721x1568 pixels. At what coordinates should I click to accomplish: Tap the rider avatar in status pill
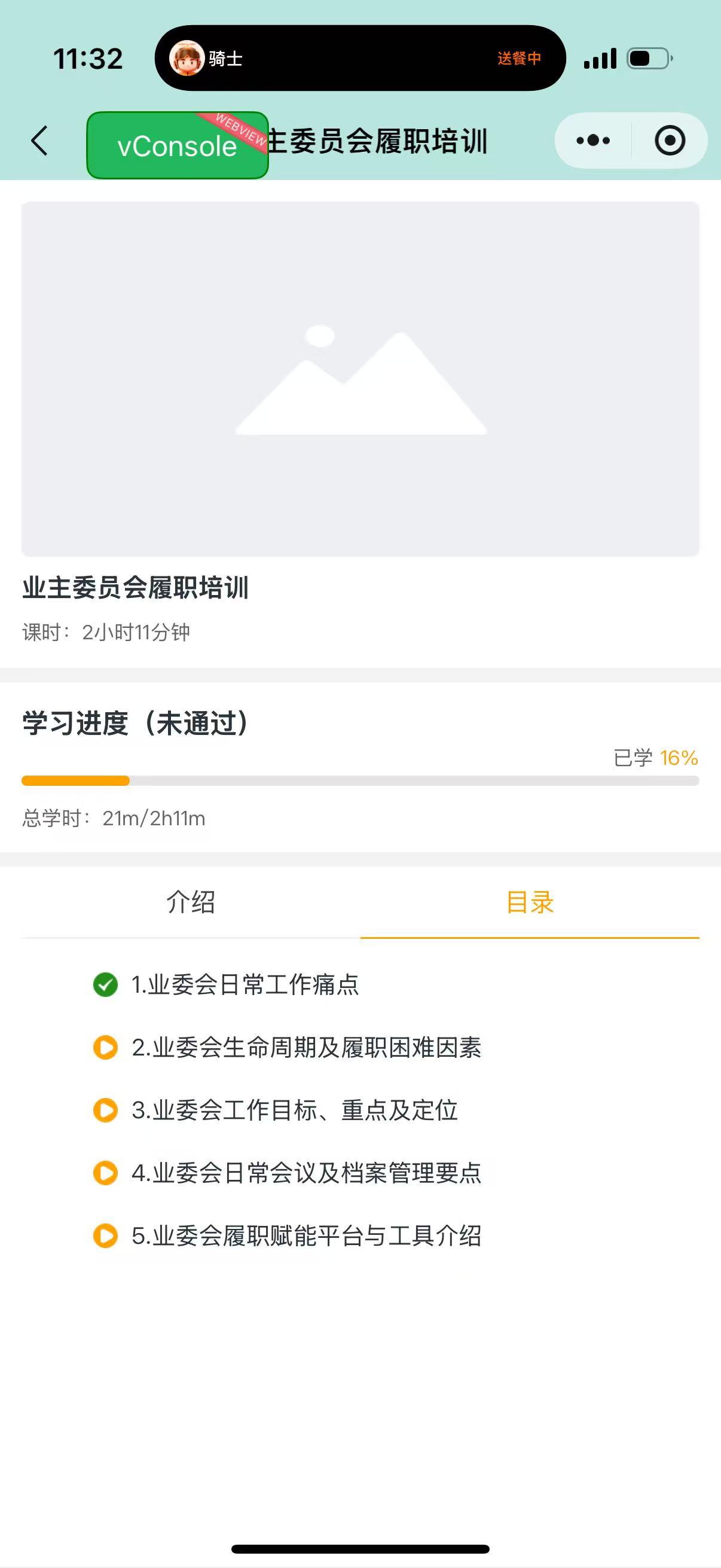coord(186,59)
